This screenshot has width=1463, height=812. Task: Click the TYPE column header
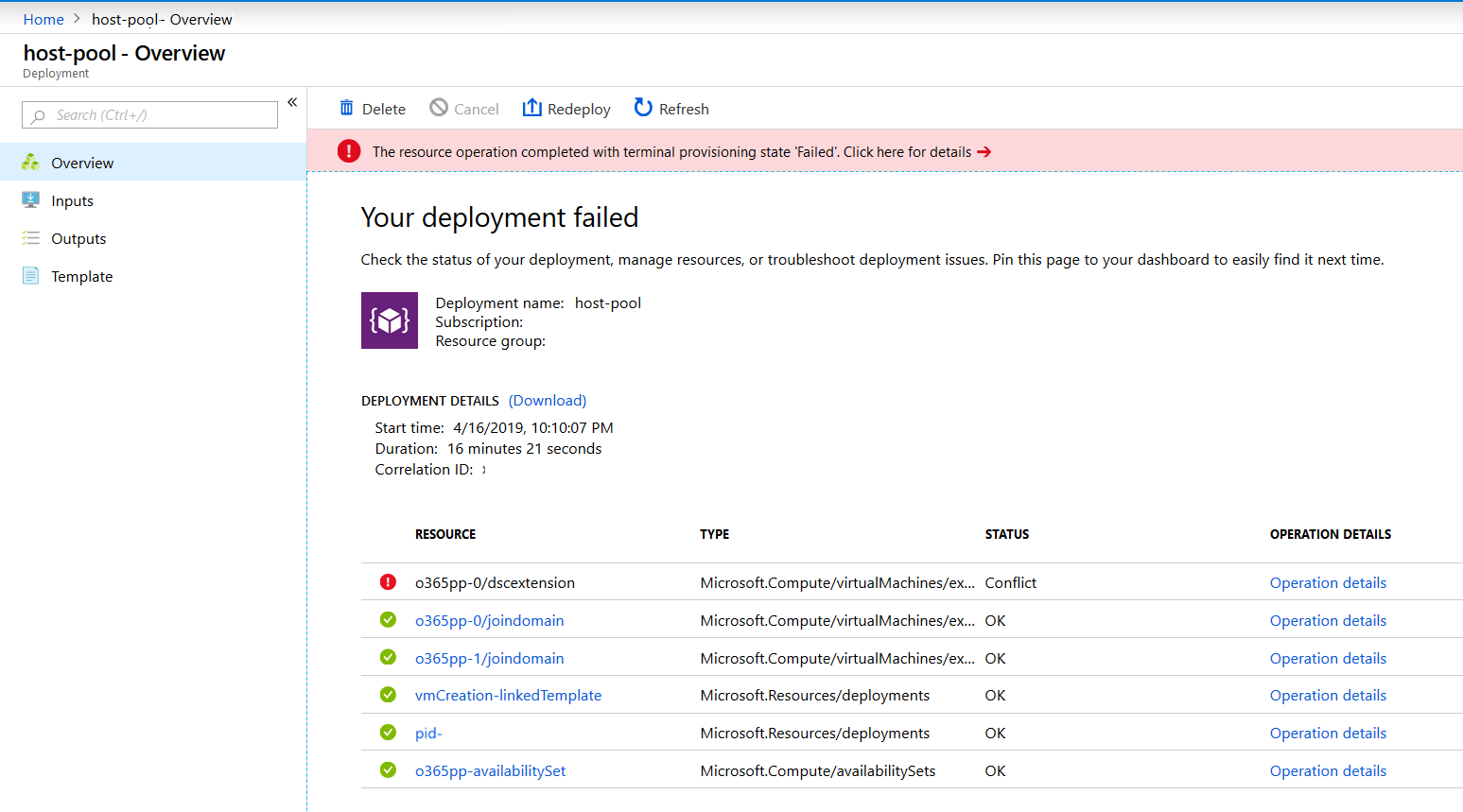[715, 534]
